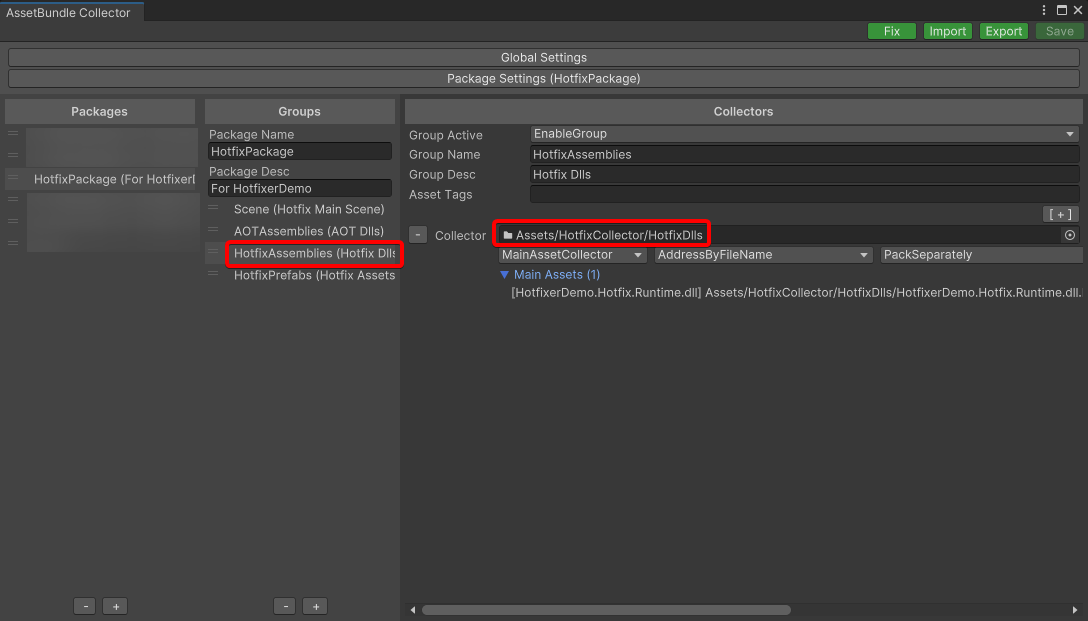Collapse the Main Assets (1) foldout
The height and width of the screenshot is (621, 1088).
505,274
